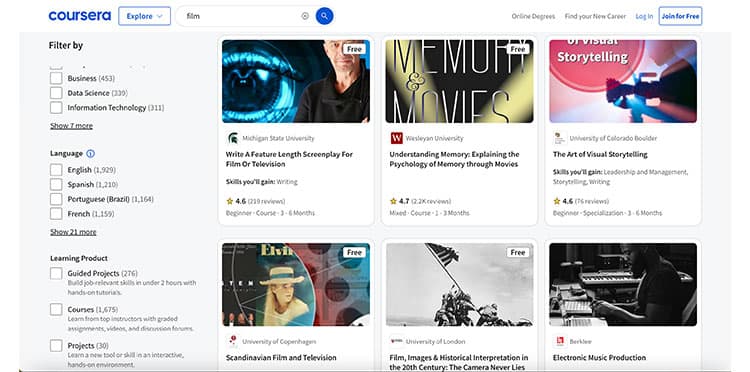Click the star rating for the Screenplay course
This screenshot has width=750, height=372.
tap(235, 201)
